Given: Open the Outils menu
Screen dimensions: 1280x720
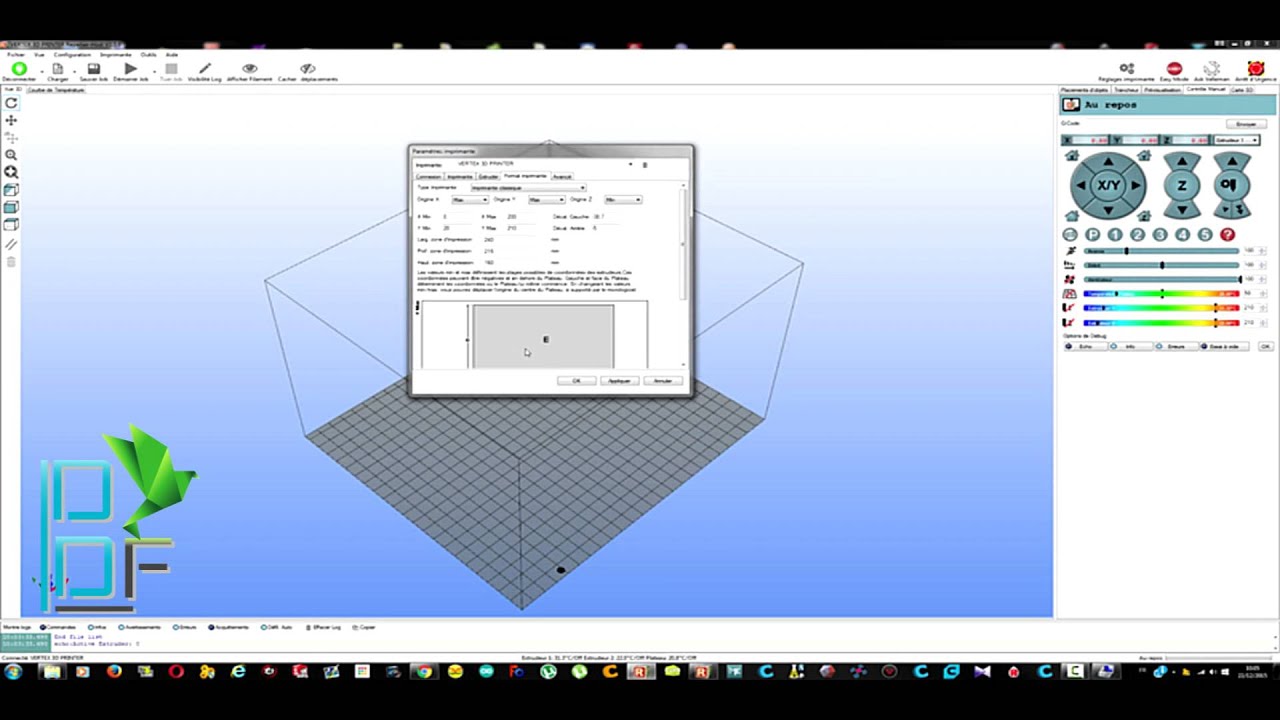Looking at the screenshot, I should pyautogui.click(x=148, y=54).
